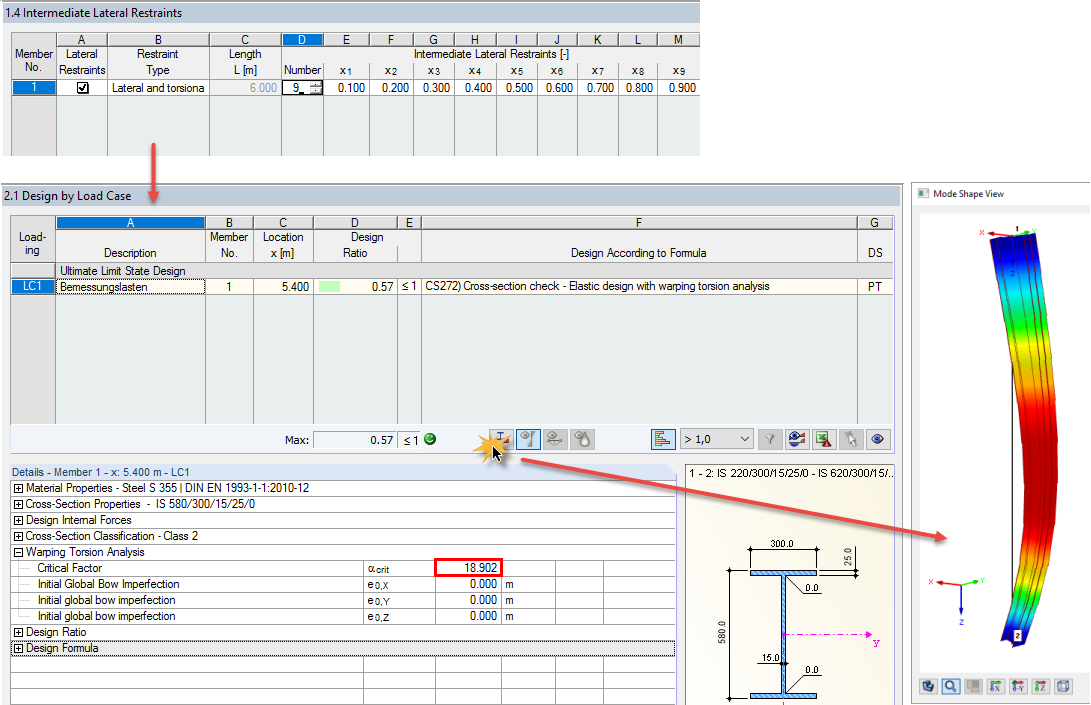This screenshot has width=1091, height=705.
Task: Toggle the design ratio color bars button
Action: coord(663,439)
